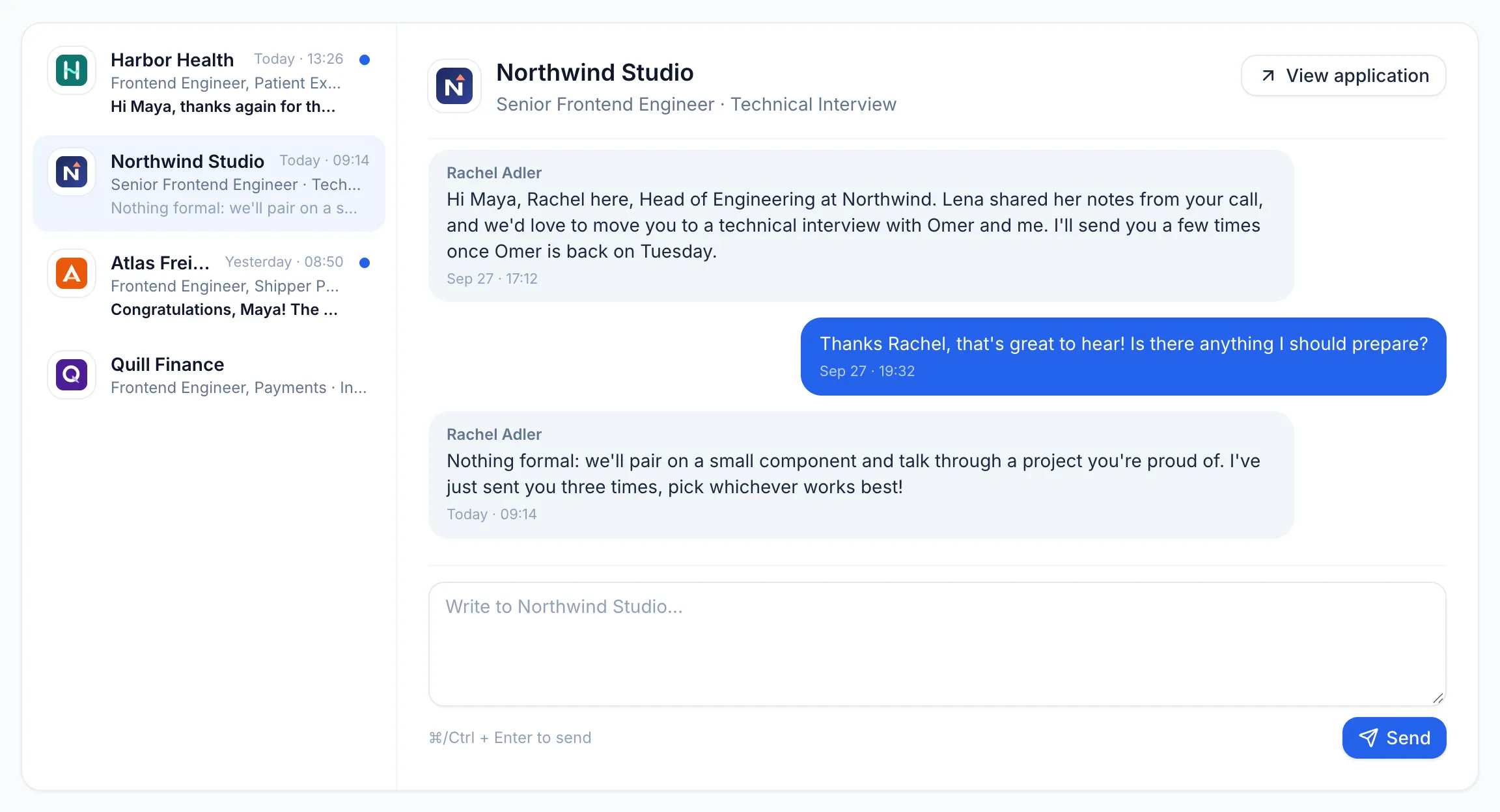Click the 'Sep 27 · 19:32' timestamp
1500x812 pixels.
click(x=867, y=371)
